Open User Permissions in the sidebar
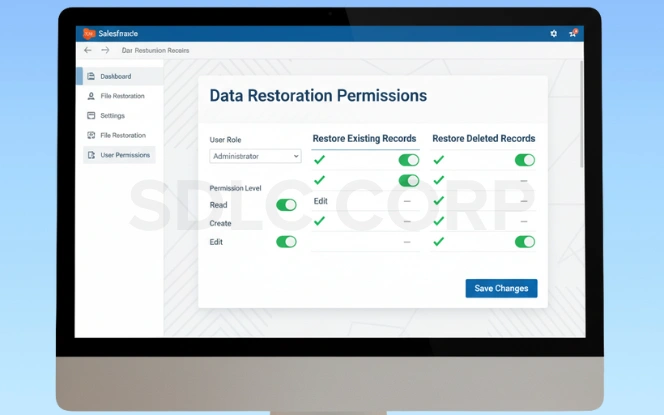 click(119, 155)
